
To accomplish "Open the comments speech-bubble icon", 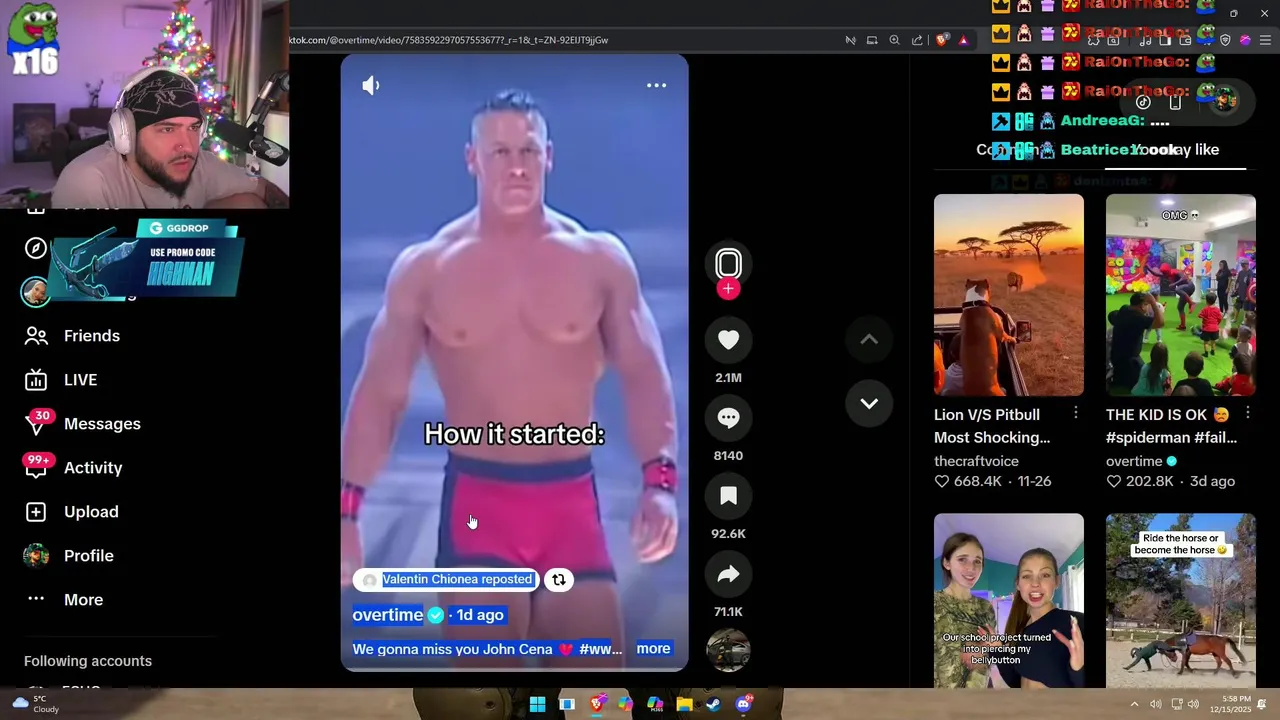I will (x=728, y=418).
